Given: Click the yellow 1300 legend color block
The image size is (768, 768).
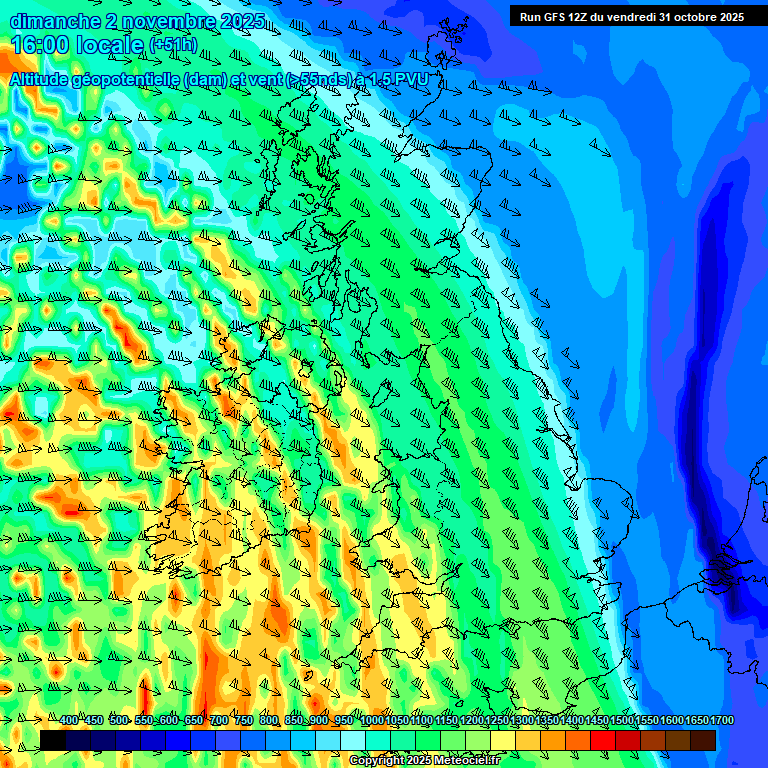Looking at the screenshot, I should tap(503, 740).
